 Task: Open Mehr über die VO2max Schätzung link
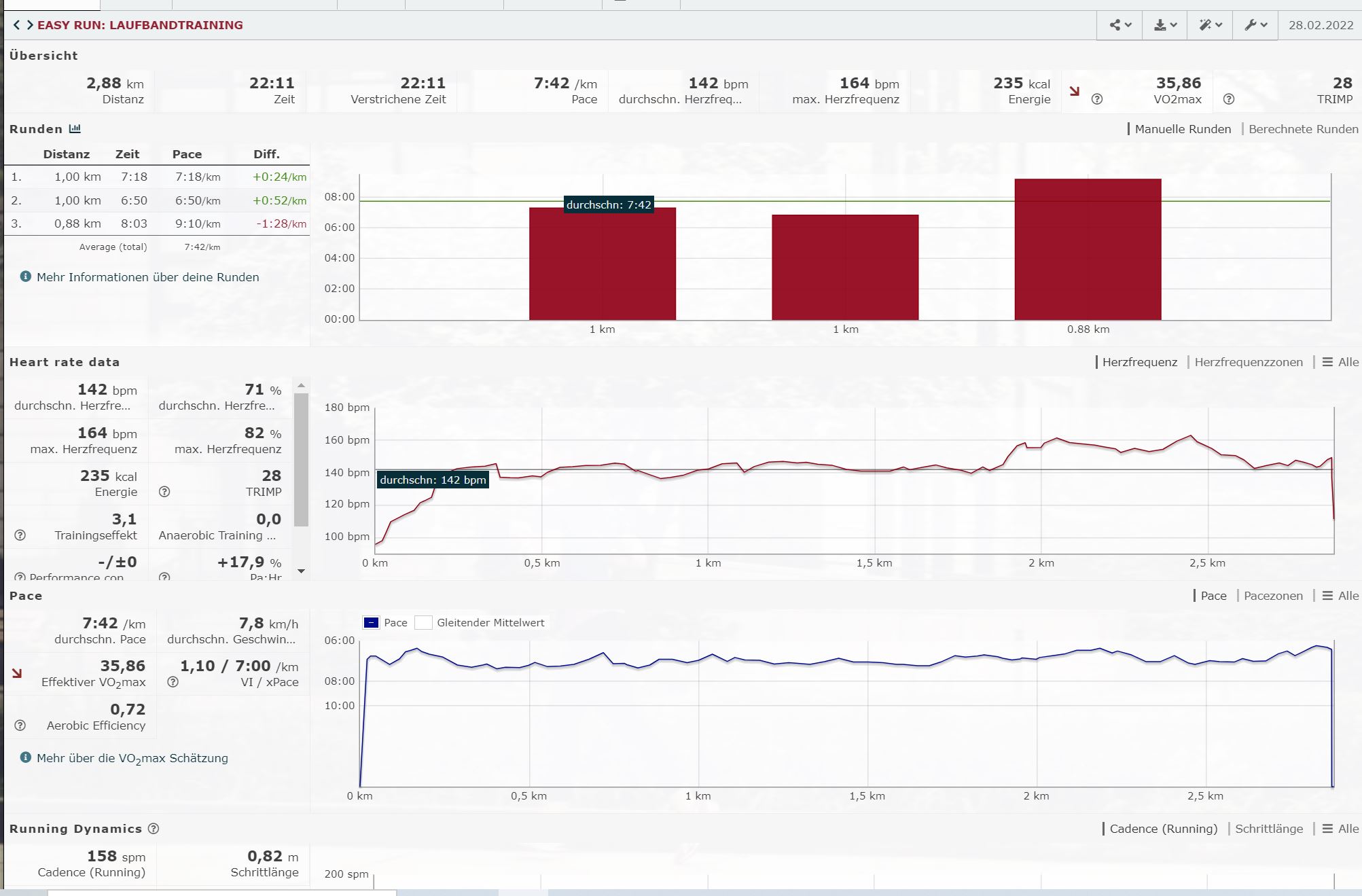point(132,758)
